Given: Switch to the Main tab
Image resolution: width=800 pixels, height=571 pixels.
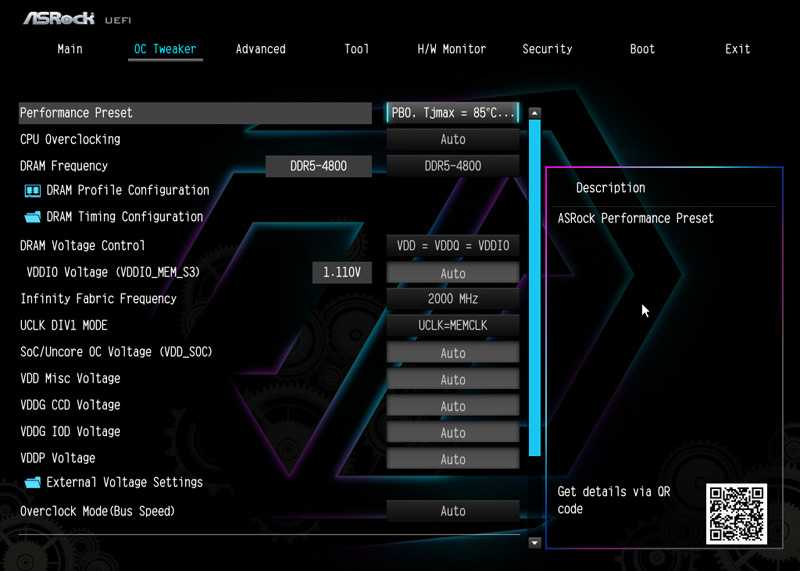Looking at the screenshot, I should pyautogui.click(x=70, y=49).
